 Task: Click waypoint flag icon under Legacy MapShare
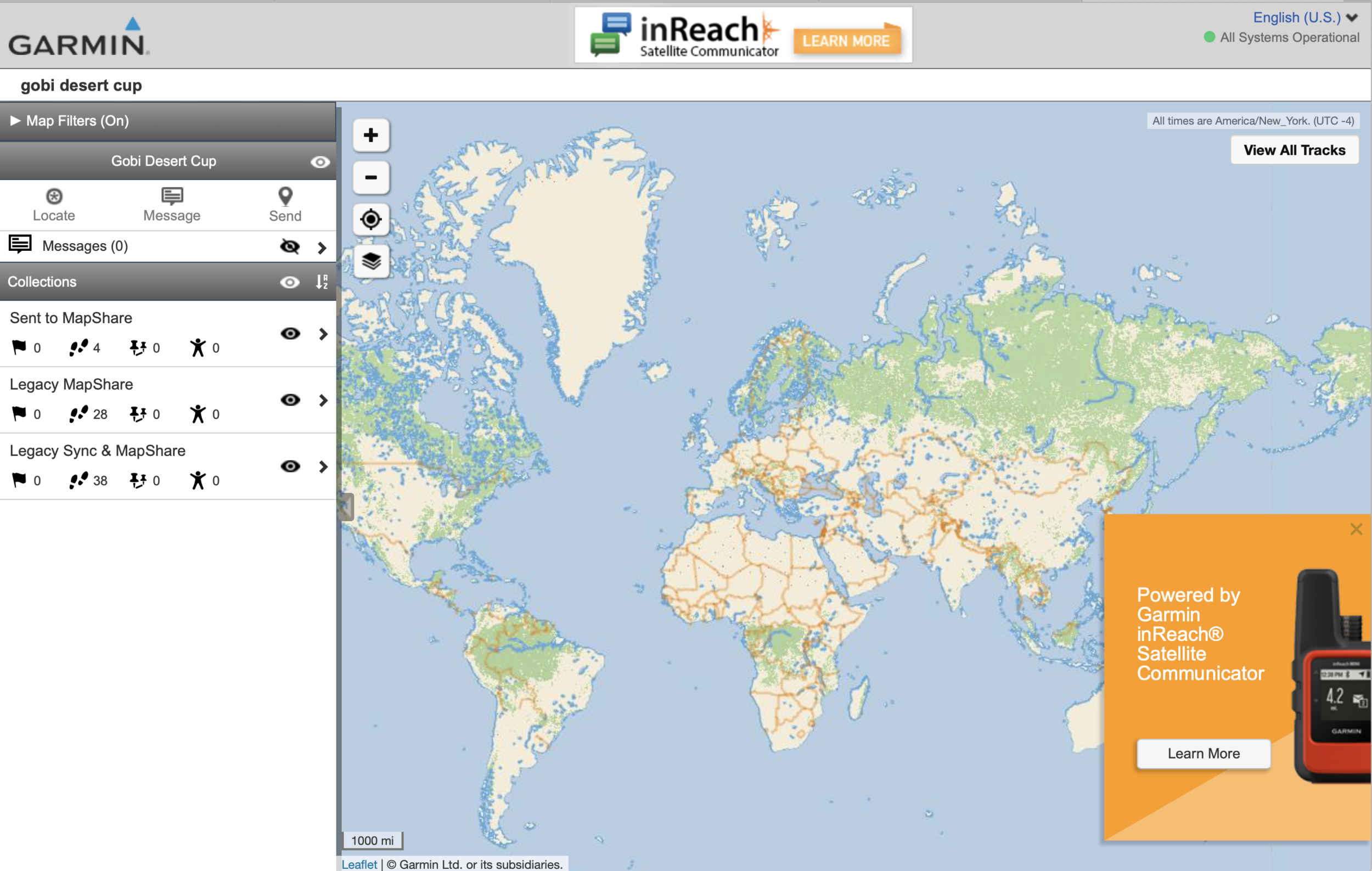tap(19, 414)
